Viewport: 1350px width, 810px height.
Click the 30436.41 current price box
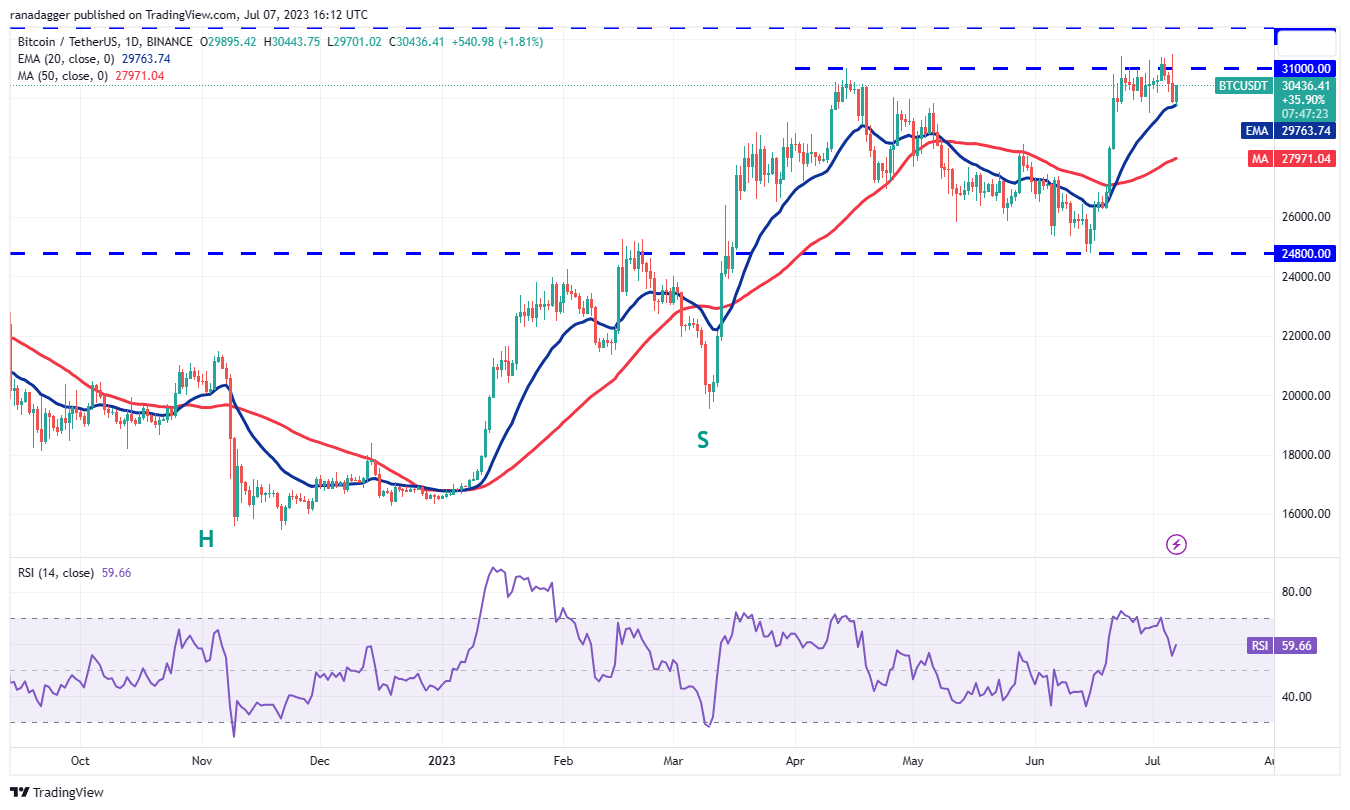[1306, 86]
